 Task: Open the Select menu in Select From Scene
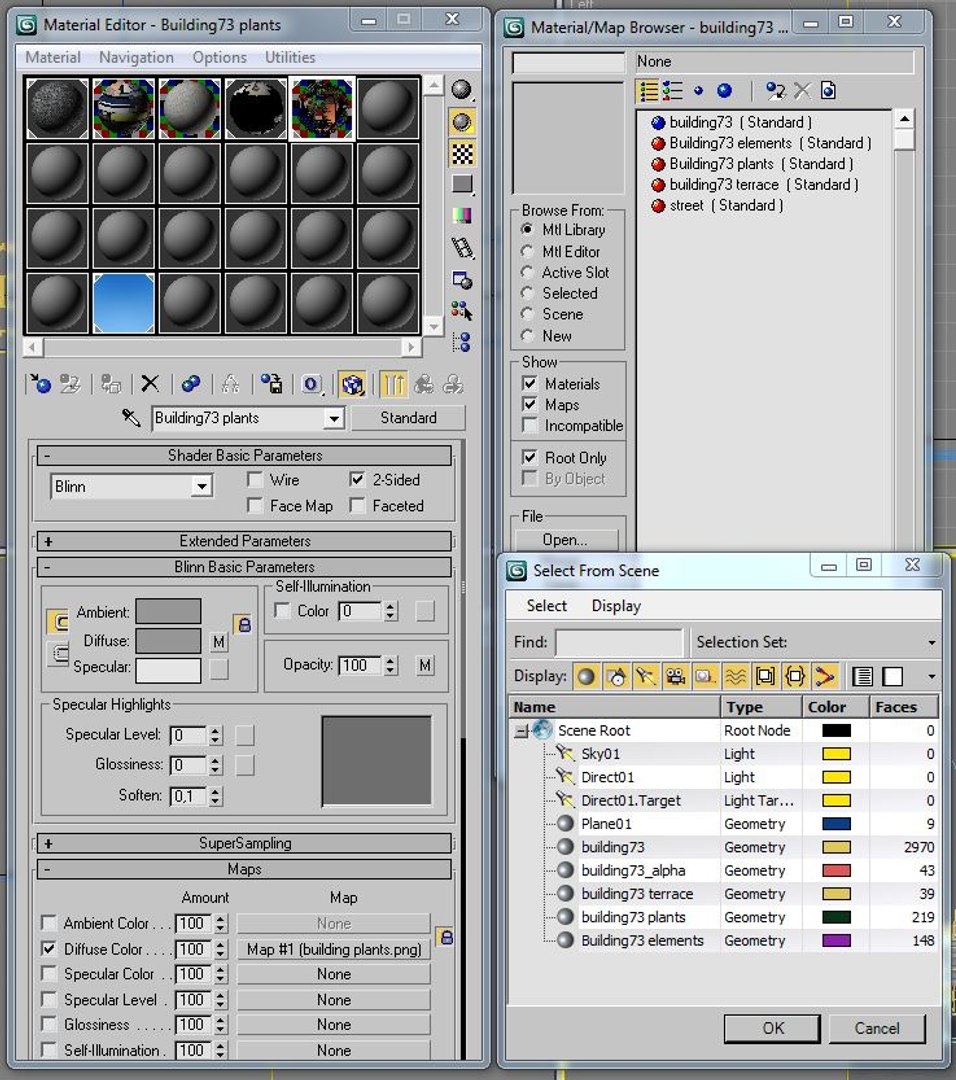(x=547, y=606)
